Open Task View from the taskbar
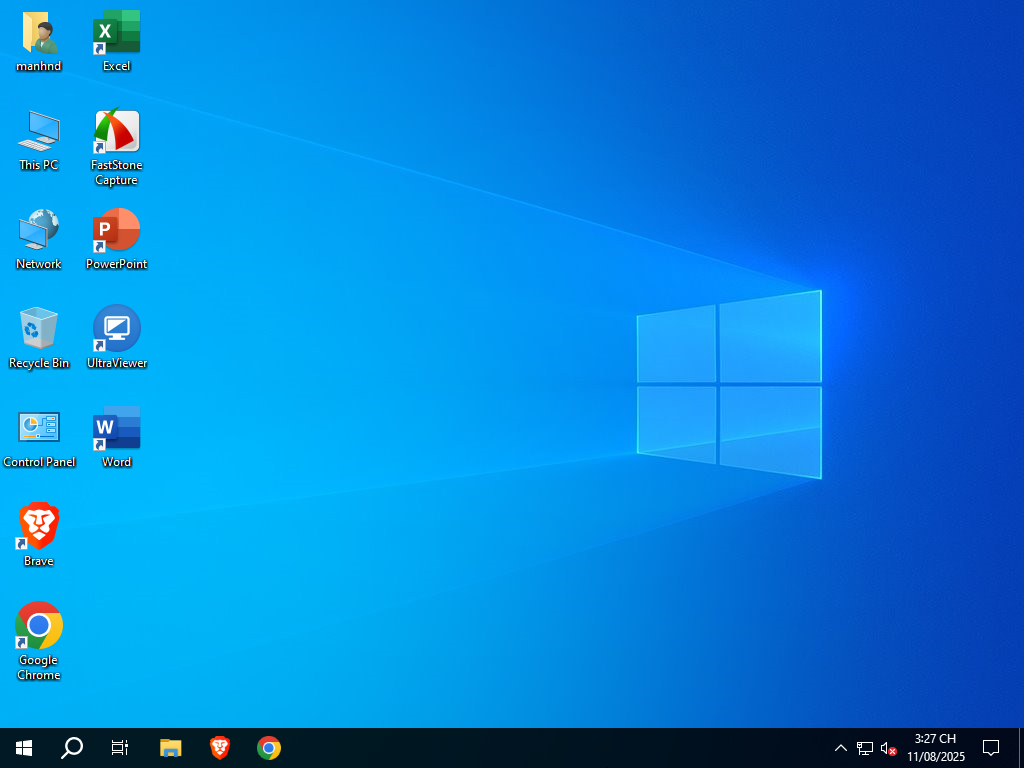The image size is (1024, 768). 118,747
